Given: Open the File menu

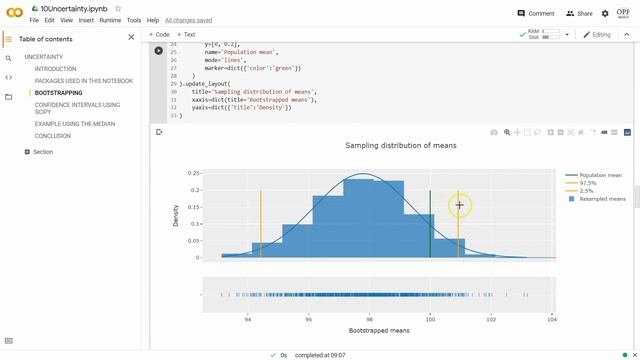Looking at the screenshot, I should (x=34, y=20).
